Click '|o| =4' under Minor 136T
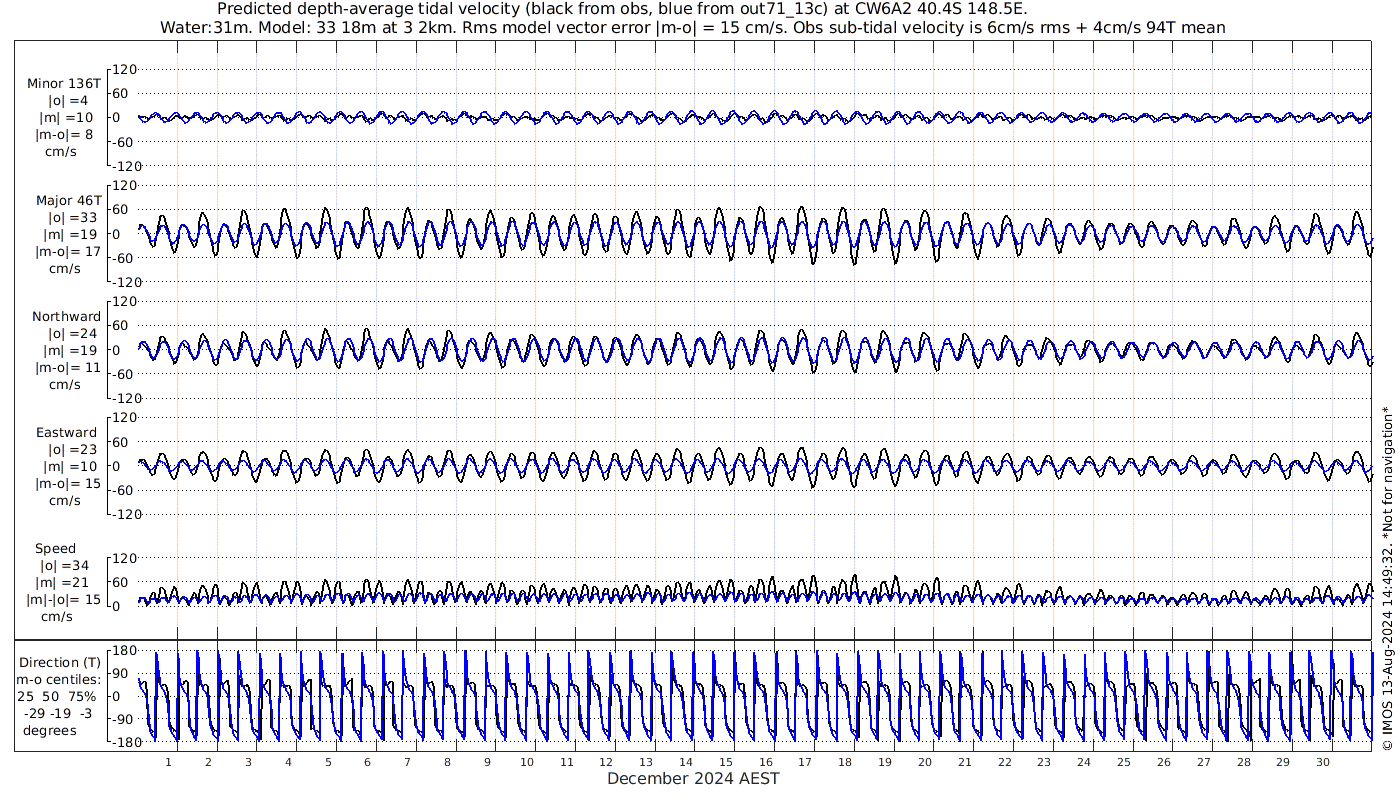This screenshot has height=800, width=1400. point(68,101)
